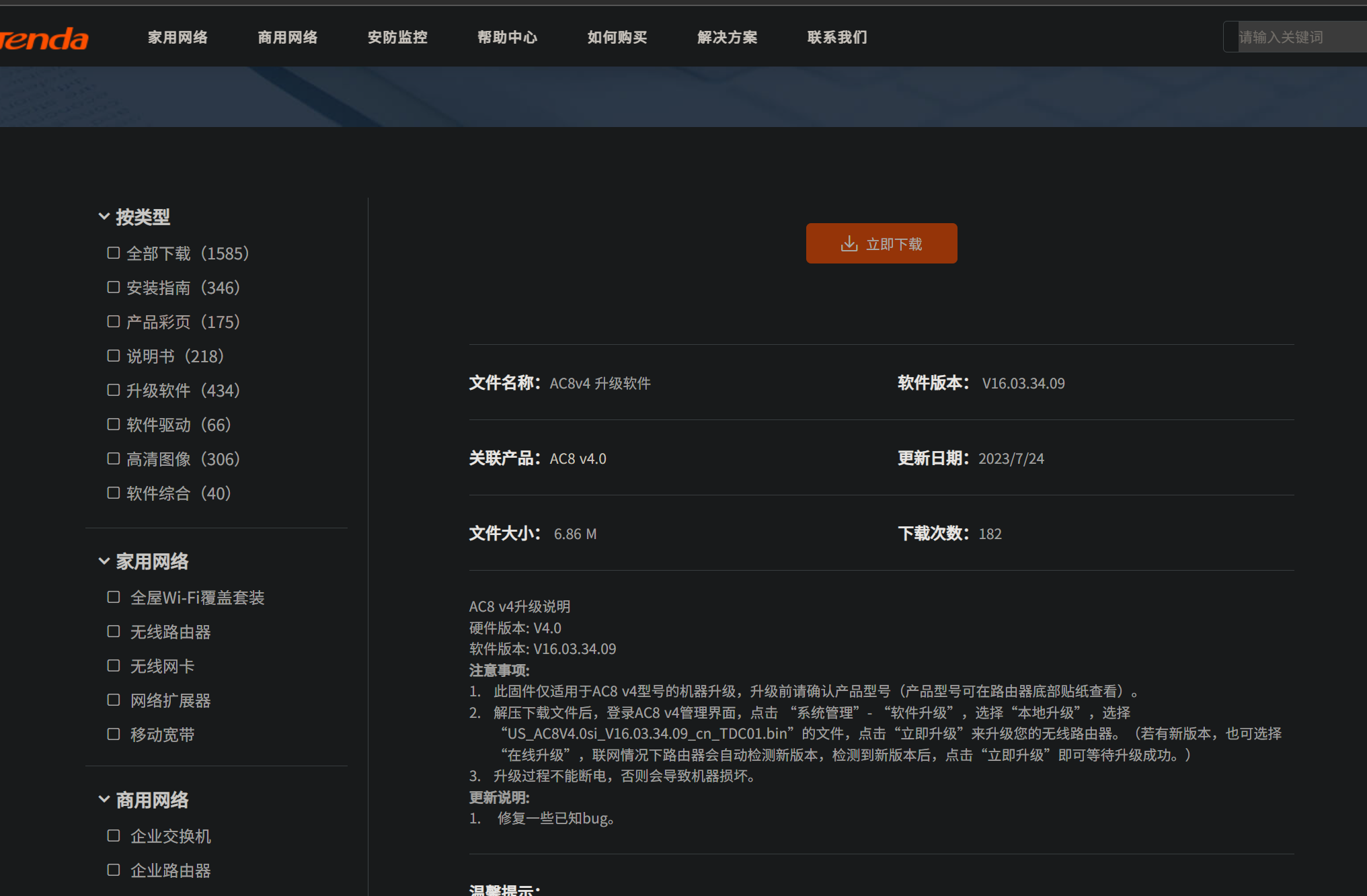Viewport: 1367px width, 896px height.
Task: Select the 企业交换机 checkbox
Action: point(114,836)
